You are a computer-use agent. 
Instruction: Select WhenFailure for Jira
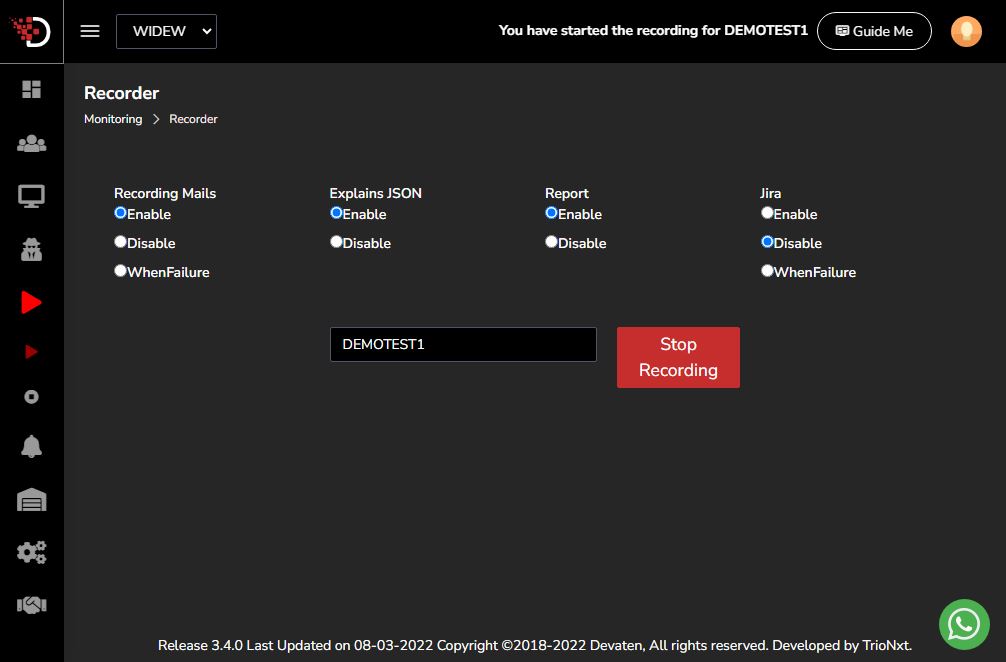[x=767, y=271]
